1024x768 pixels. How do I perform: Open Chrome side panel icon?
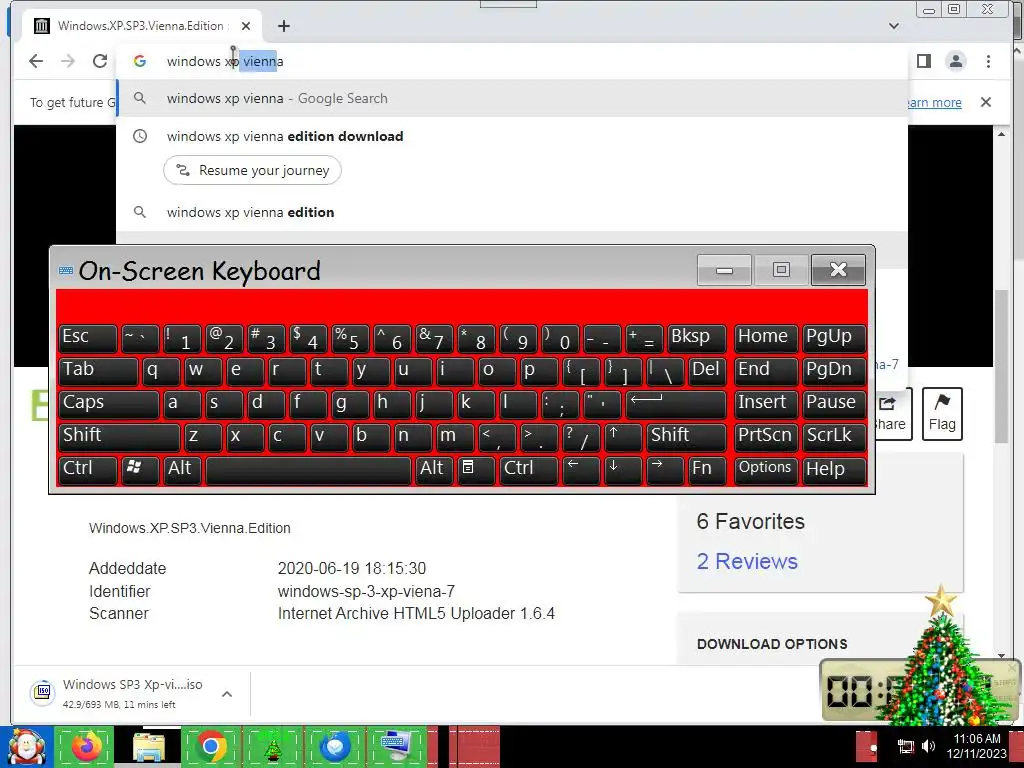[x=923, y=61]
